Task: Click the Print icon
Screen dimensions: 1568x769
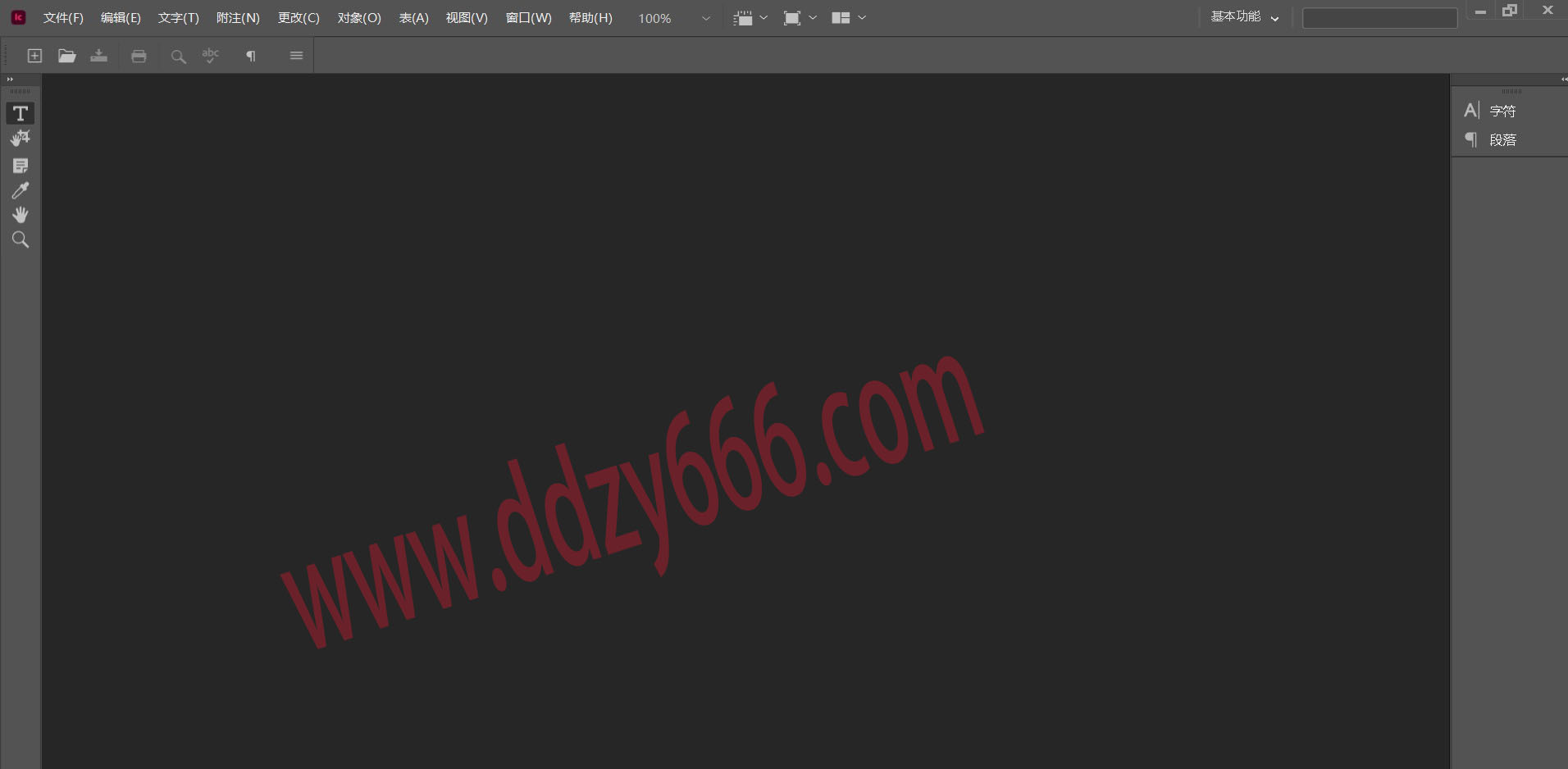Action: coord(139,56)
